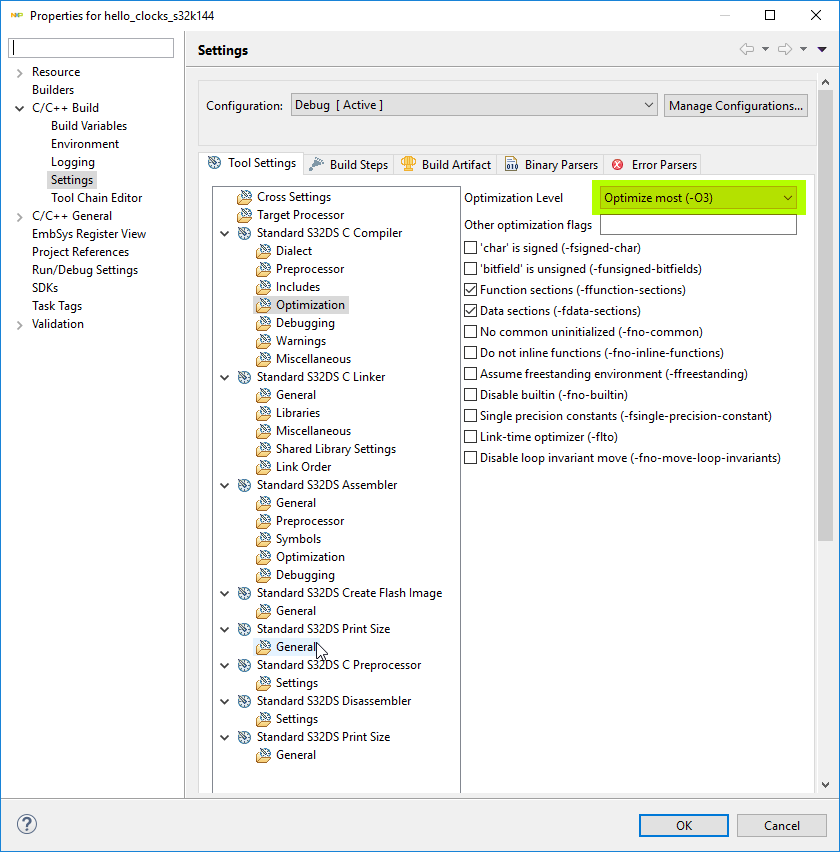Select EmbSys Register View item

click(89, 234)
